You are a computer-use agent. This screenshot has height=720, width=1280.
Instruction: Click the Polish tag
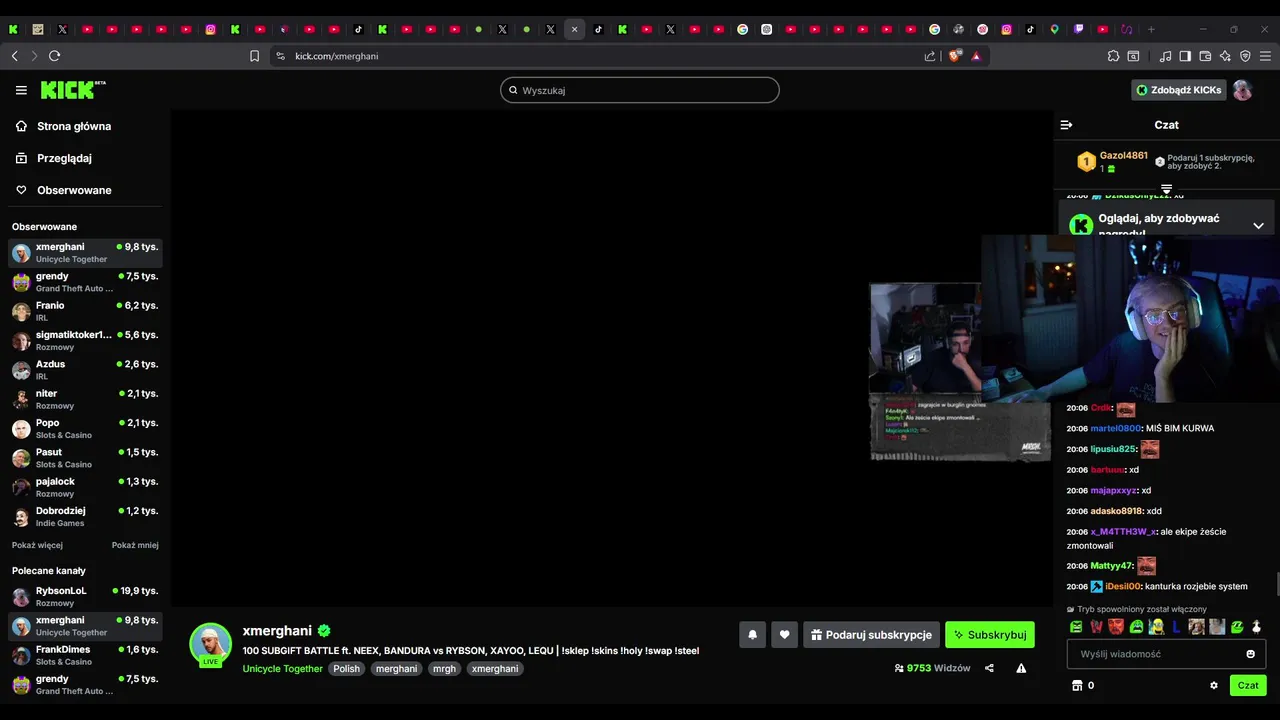coord(346,668)
